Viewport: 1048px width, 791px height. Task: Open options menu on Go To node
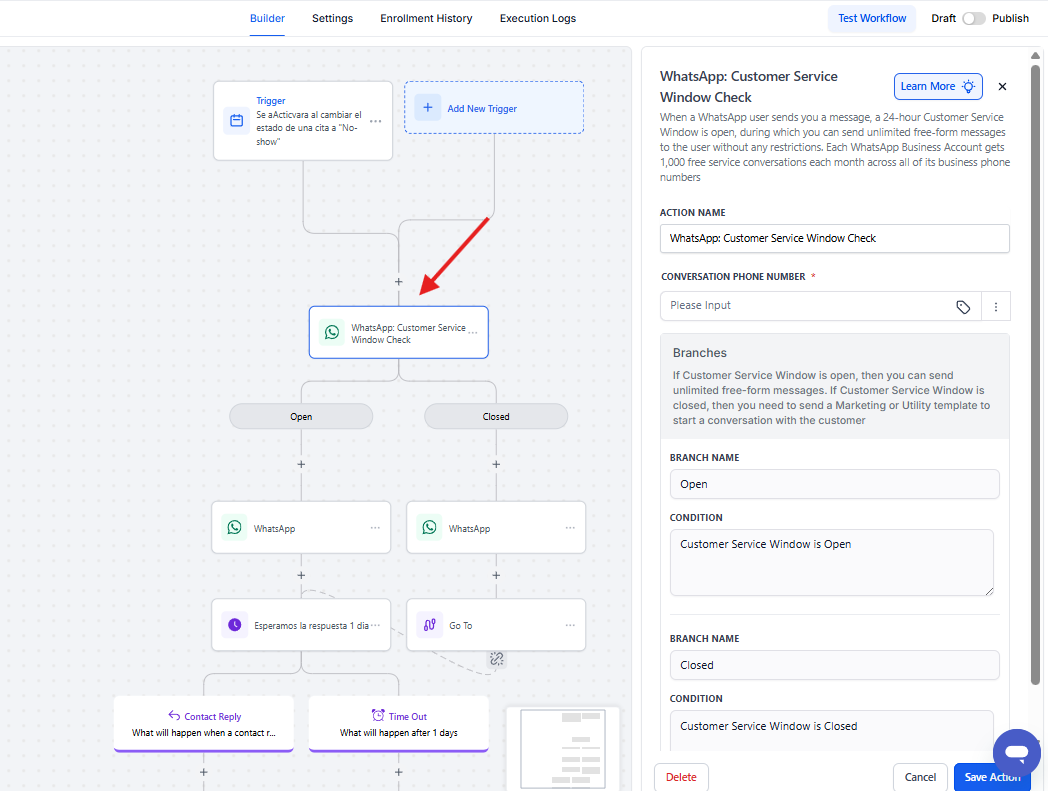[x=570, y=625]
